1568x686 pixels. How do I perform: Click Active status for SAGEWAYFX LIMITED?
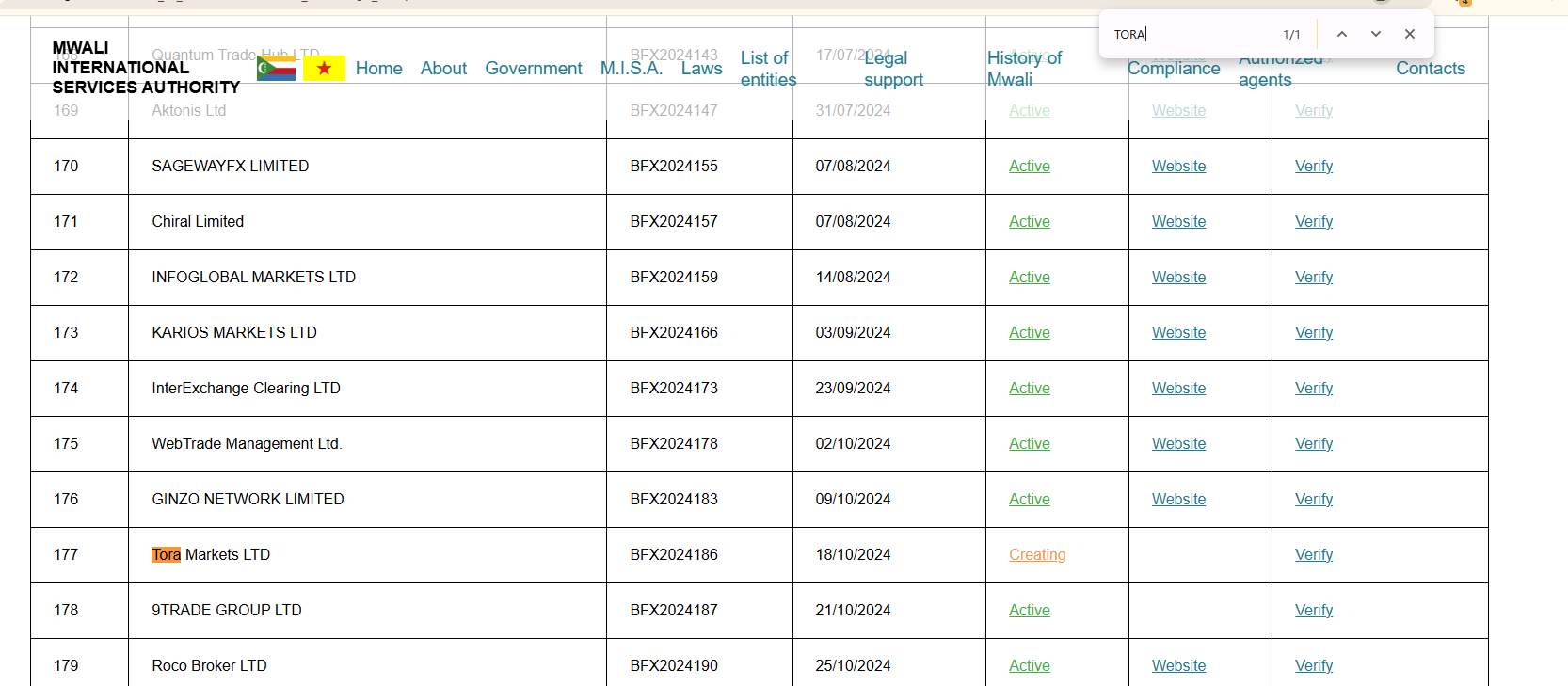[1030, 167]
